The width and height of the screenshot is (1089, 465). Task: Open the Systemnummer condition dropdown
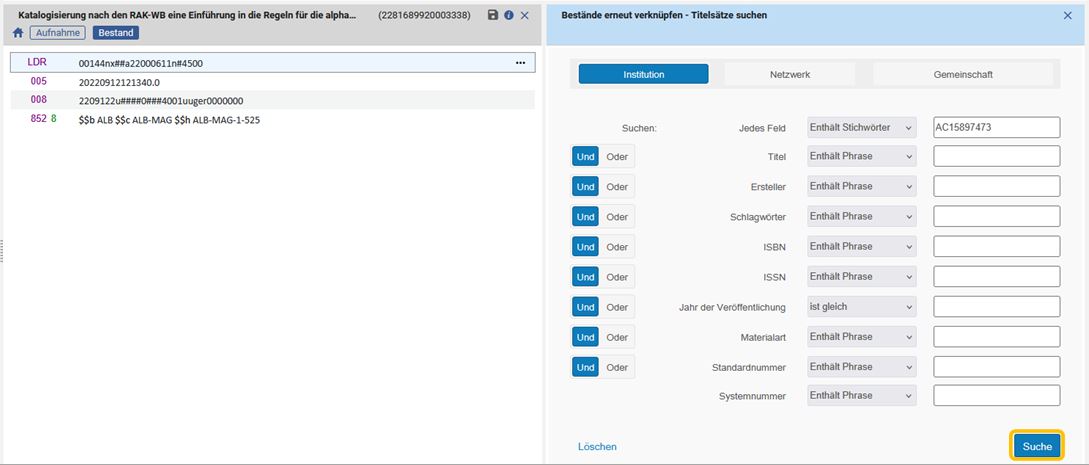(x=862, y=396)
